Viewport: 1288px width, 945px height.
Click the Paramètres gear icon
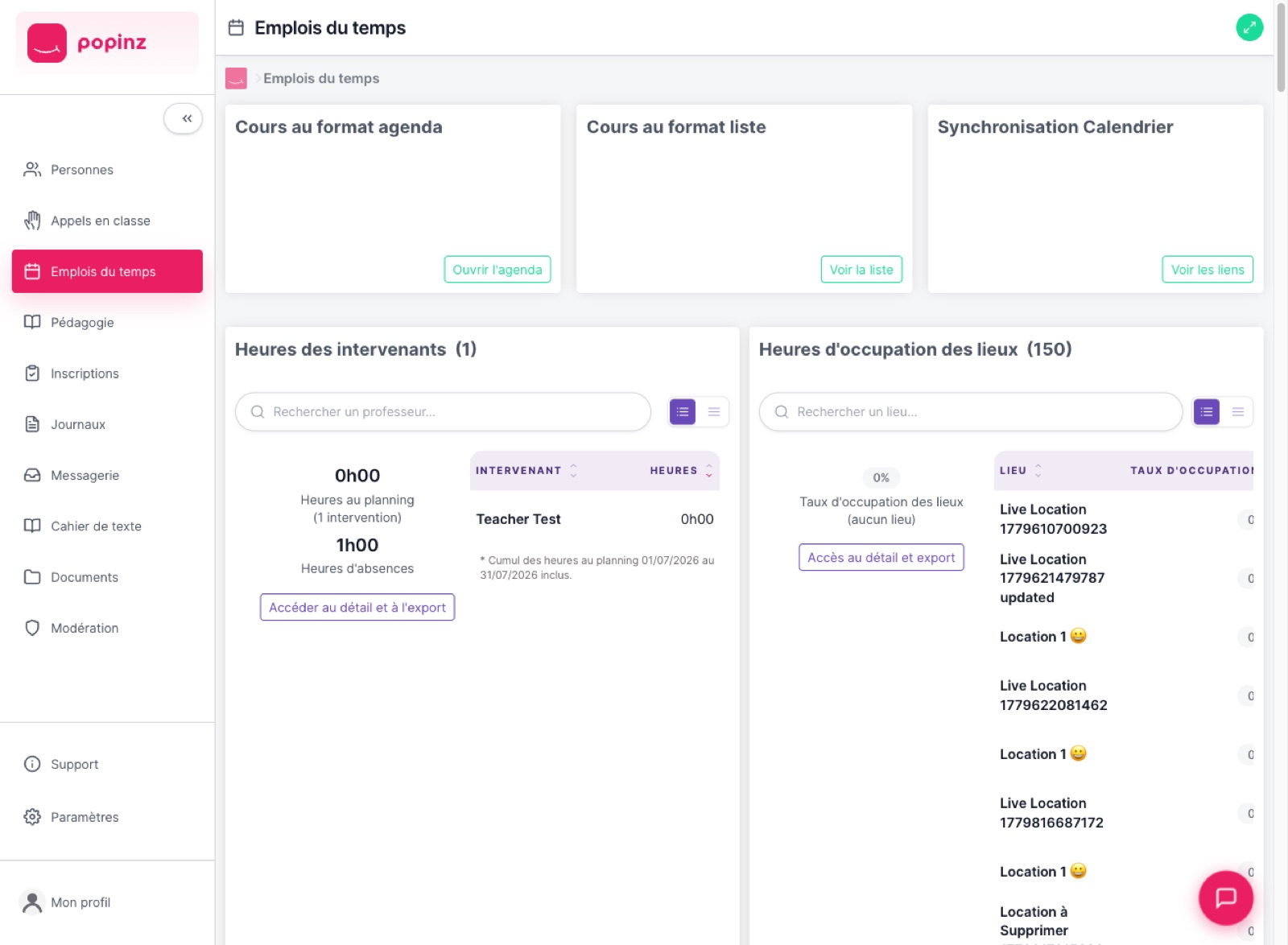(32, 817)
